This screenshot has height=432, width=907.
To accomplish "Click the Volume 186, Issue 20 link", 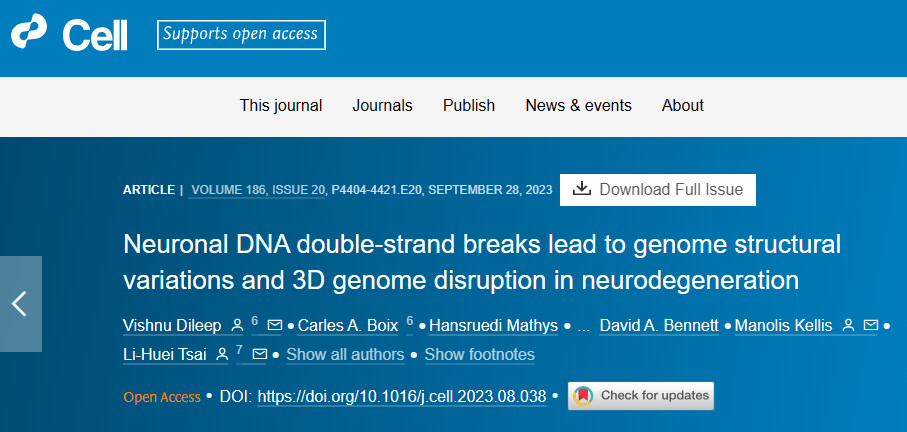I will pos(257,189).
